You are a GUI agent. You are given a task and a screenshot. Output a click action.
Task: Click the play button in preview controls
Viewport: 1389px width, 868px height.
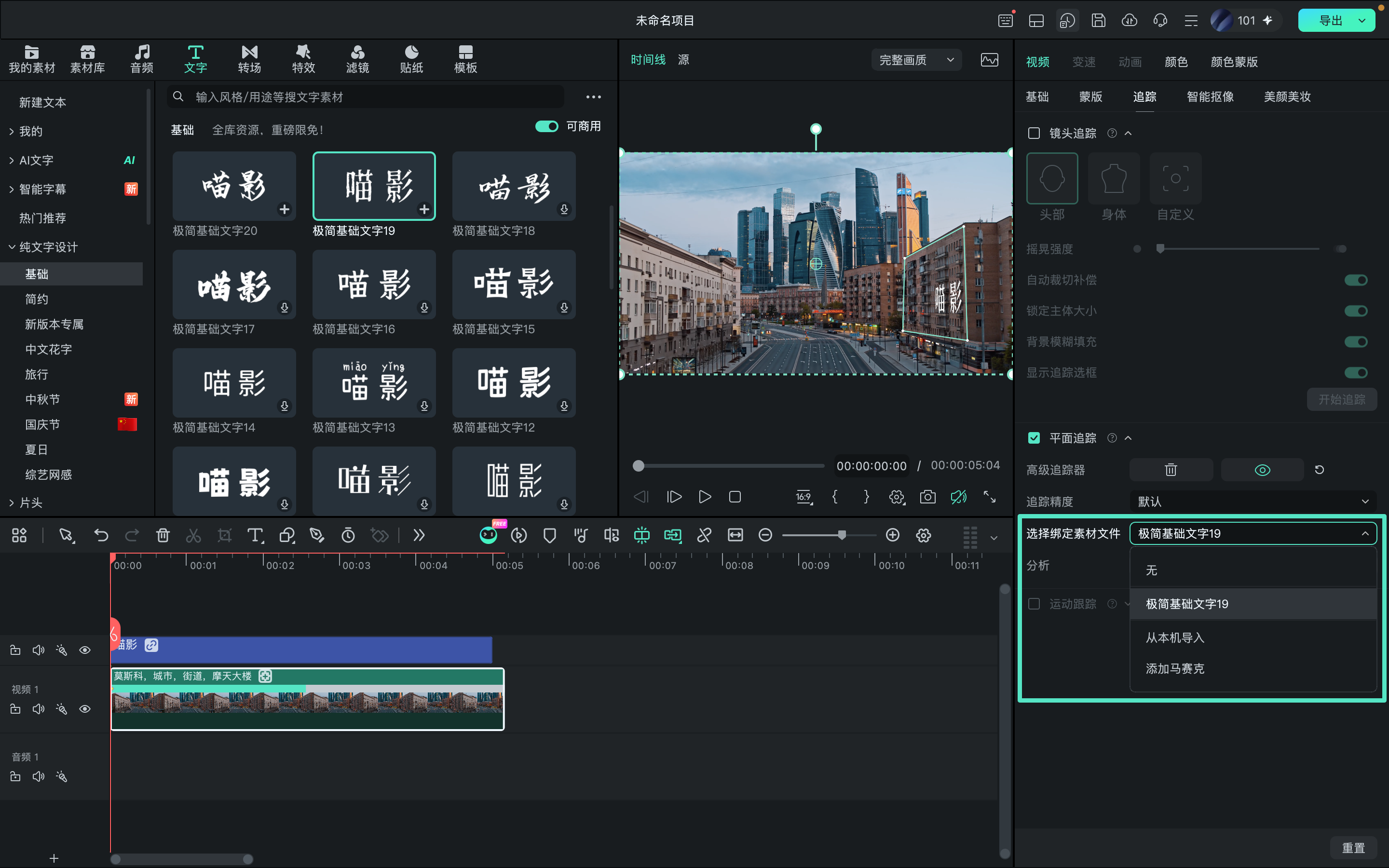705,497
